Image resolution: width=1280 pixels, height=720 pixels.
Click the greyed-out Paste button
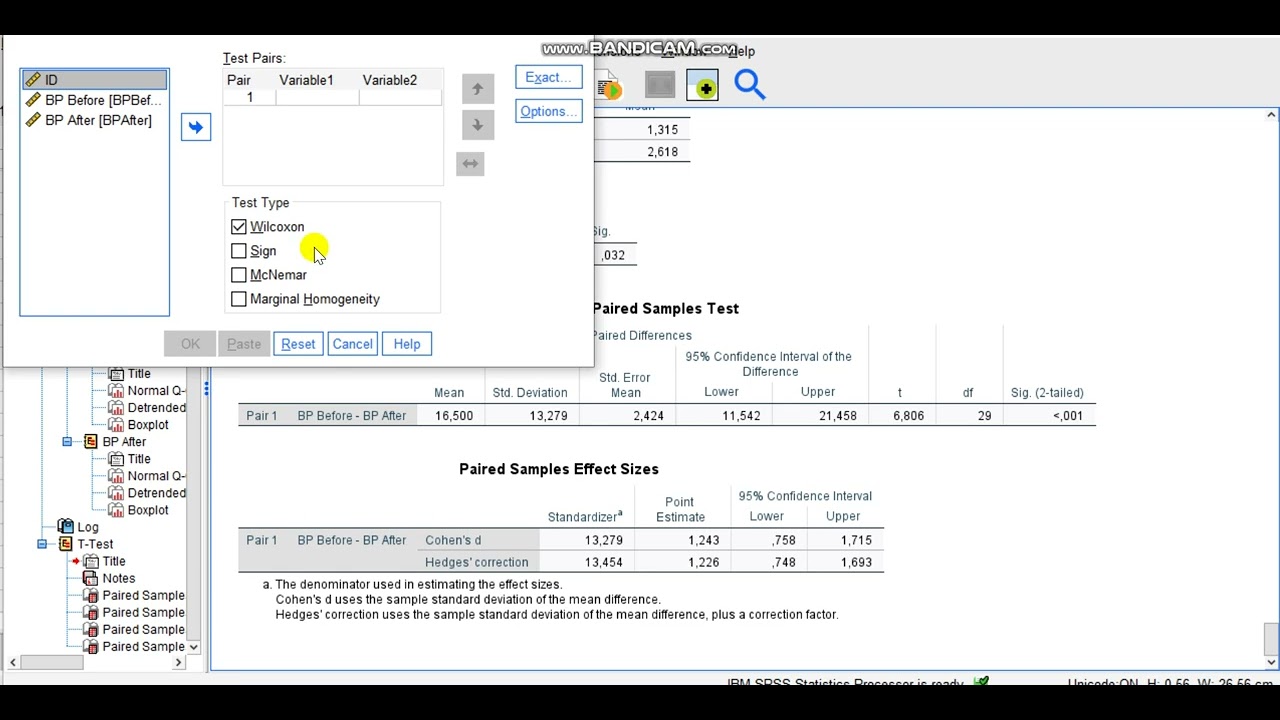tap(244, 344)
